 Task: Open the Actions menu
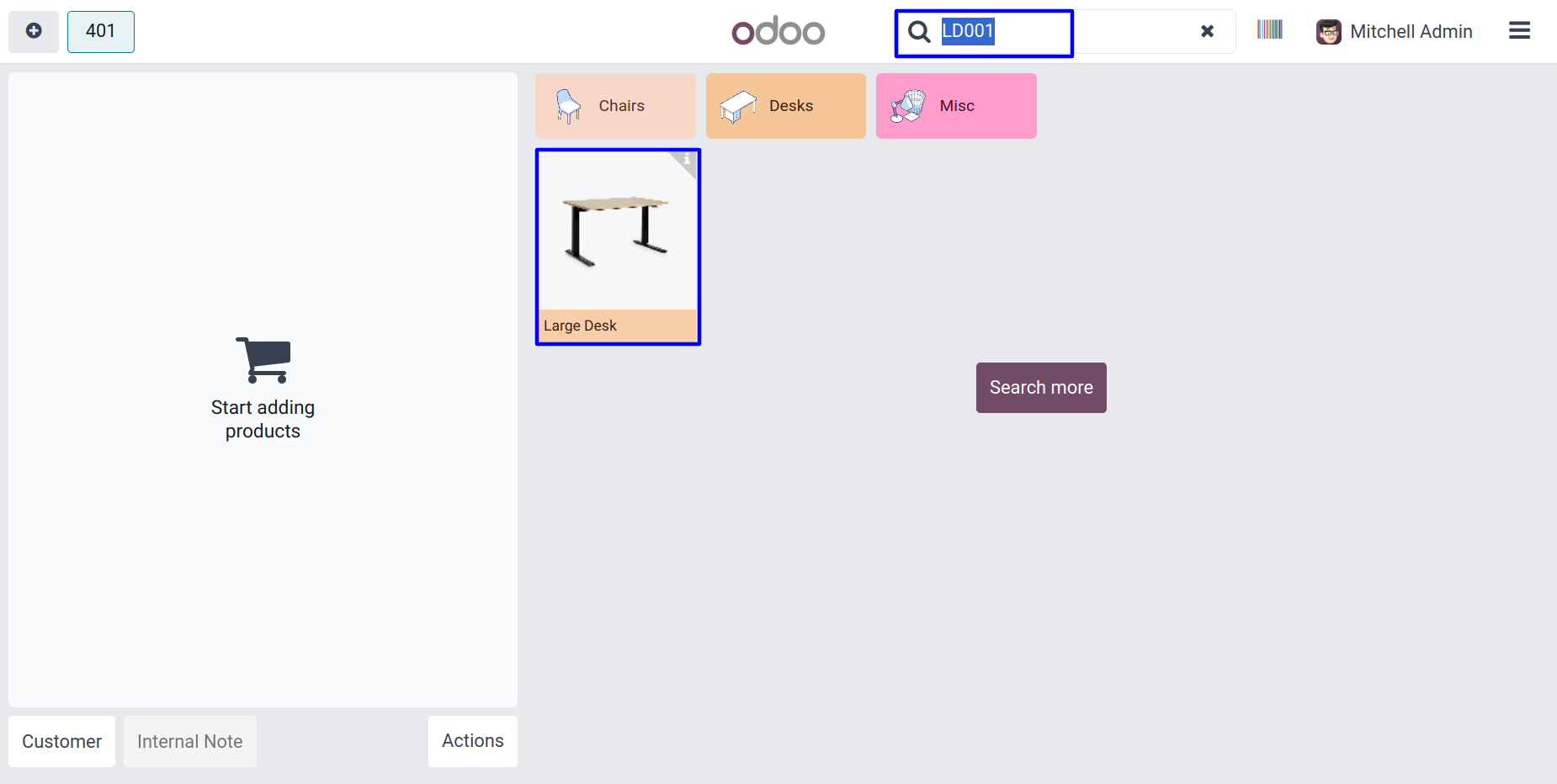tap(472, 741)
